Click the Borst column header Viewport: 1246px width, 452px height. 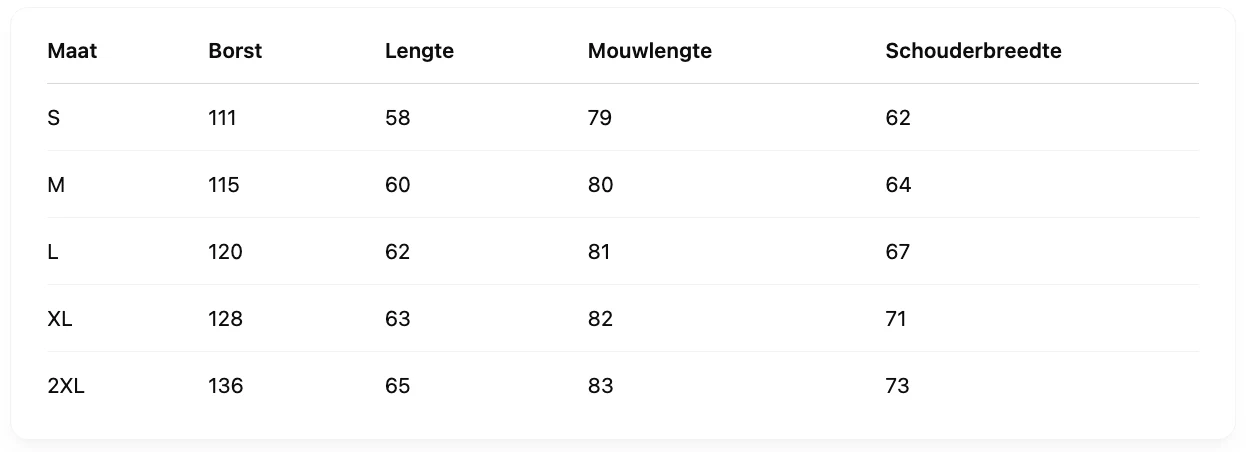[x=235, y=51]
